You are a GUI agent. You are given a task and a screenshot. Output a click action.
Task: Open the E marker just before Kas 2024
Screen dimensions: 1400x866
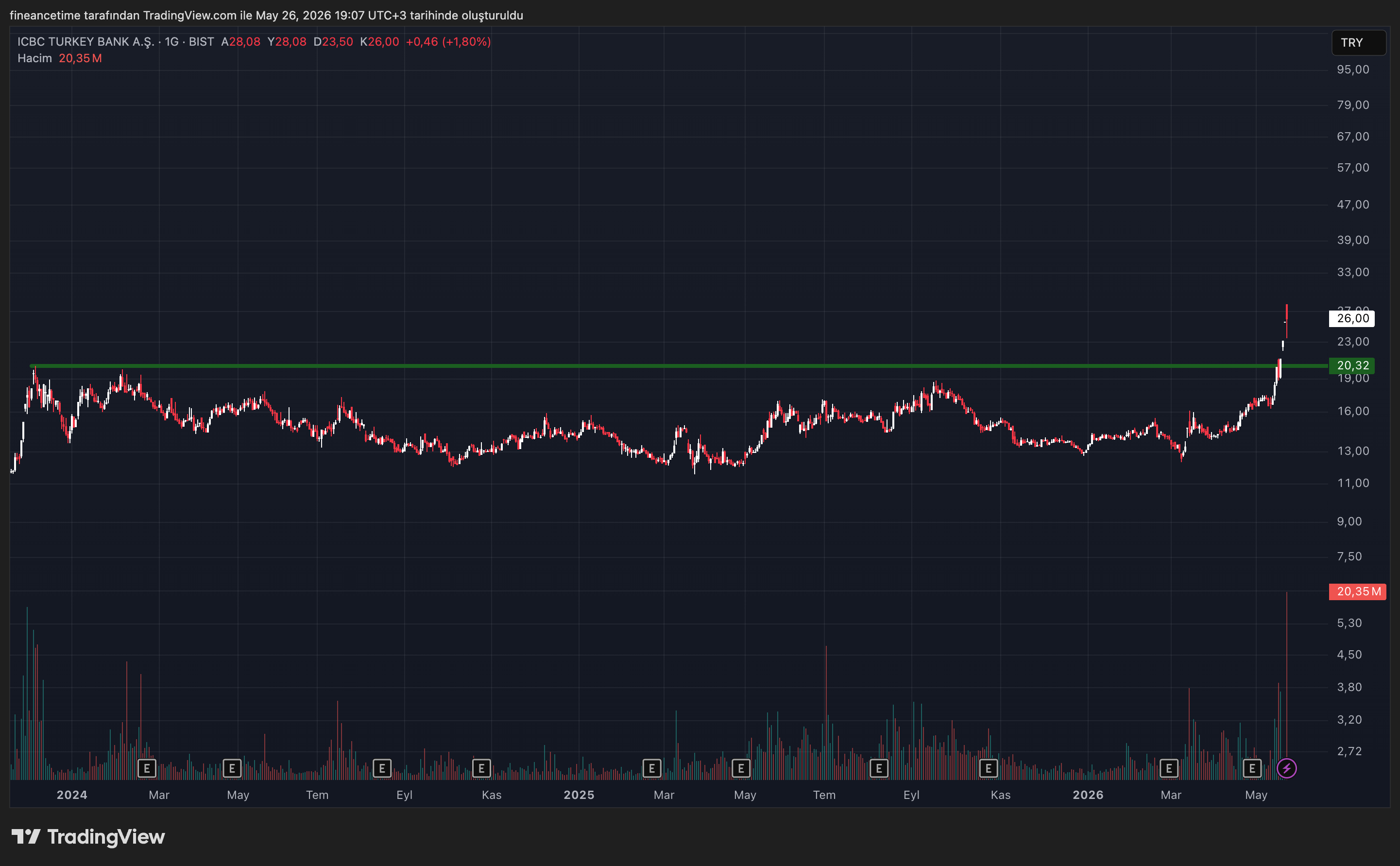click(x=481, y=768)
